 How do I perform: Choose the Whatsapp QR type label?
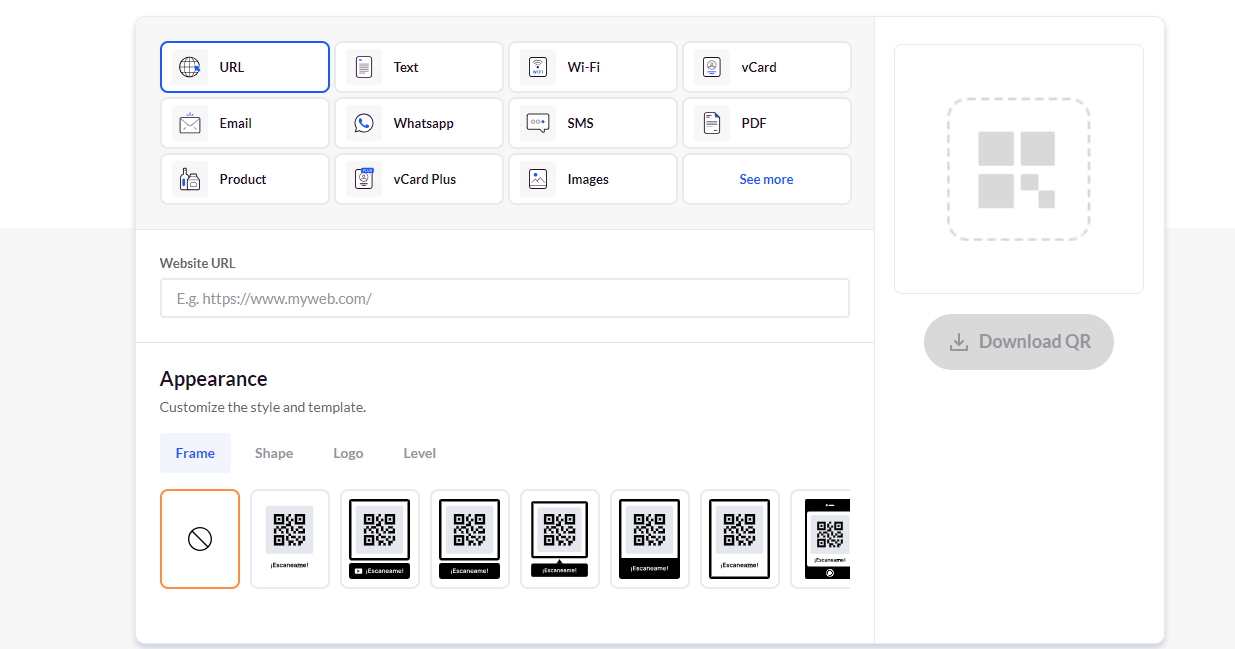click(423, 123)
